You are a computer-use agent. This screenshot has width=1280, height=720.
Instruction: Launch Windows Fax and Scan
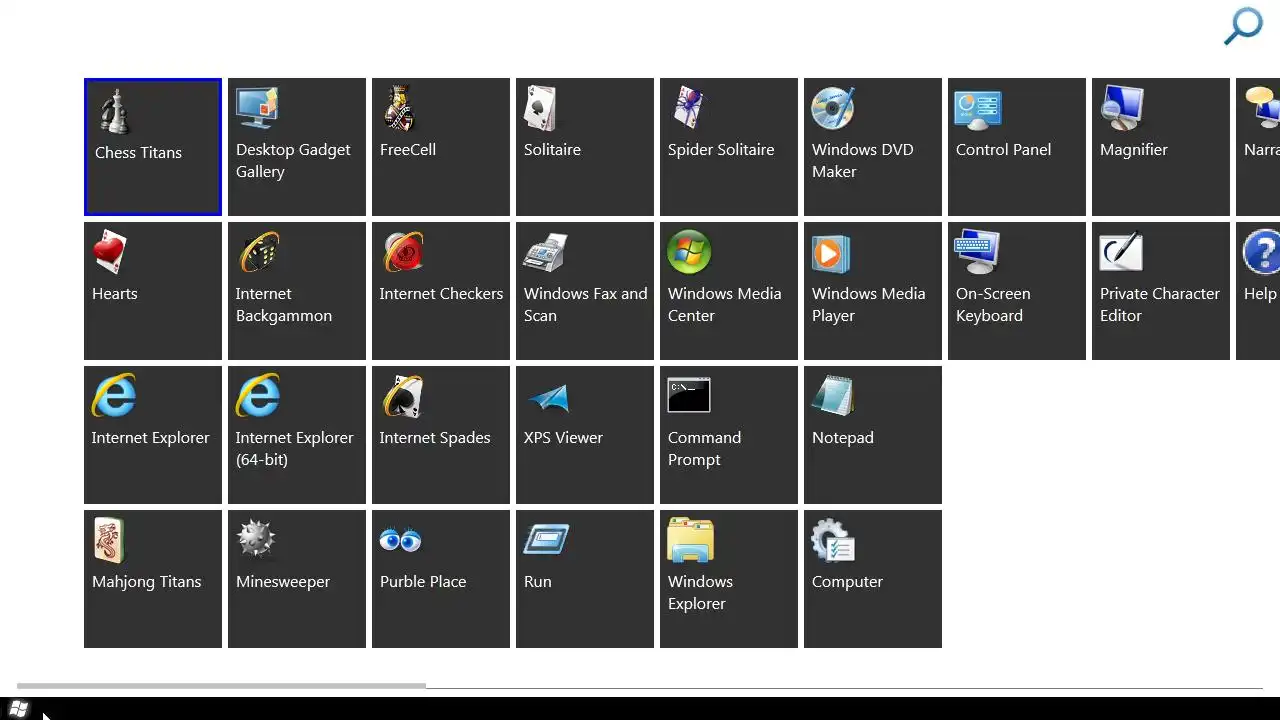coord(585,291)
